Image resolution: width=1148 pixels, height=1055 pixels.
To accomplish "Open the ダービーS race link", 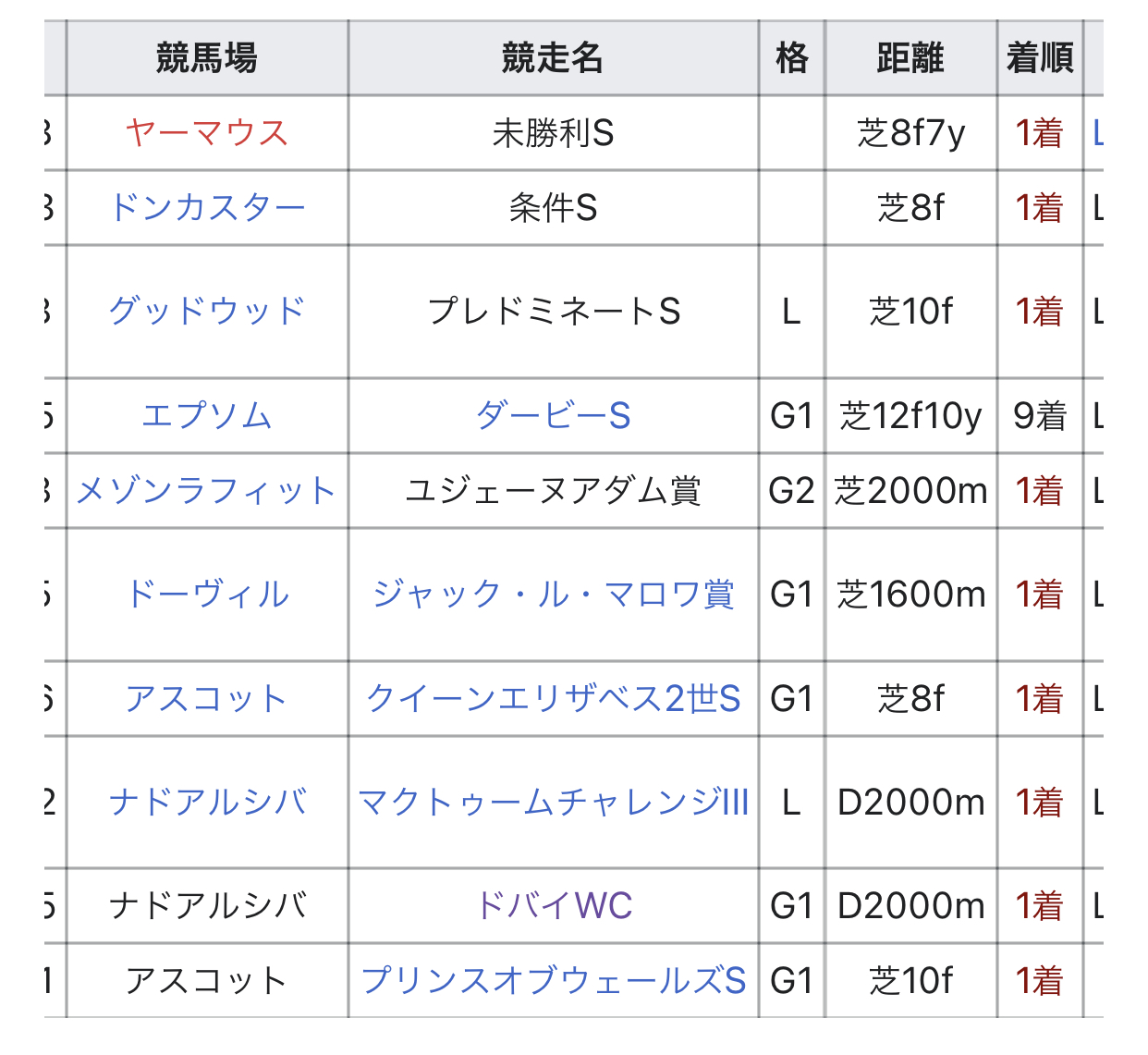I will click(553, 416).
